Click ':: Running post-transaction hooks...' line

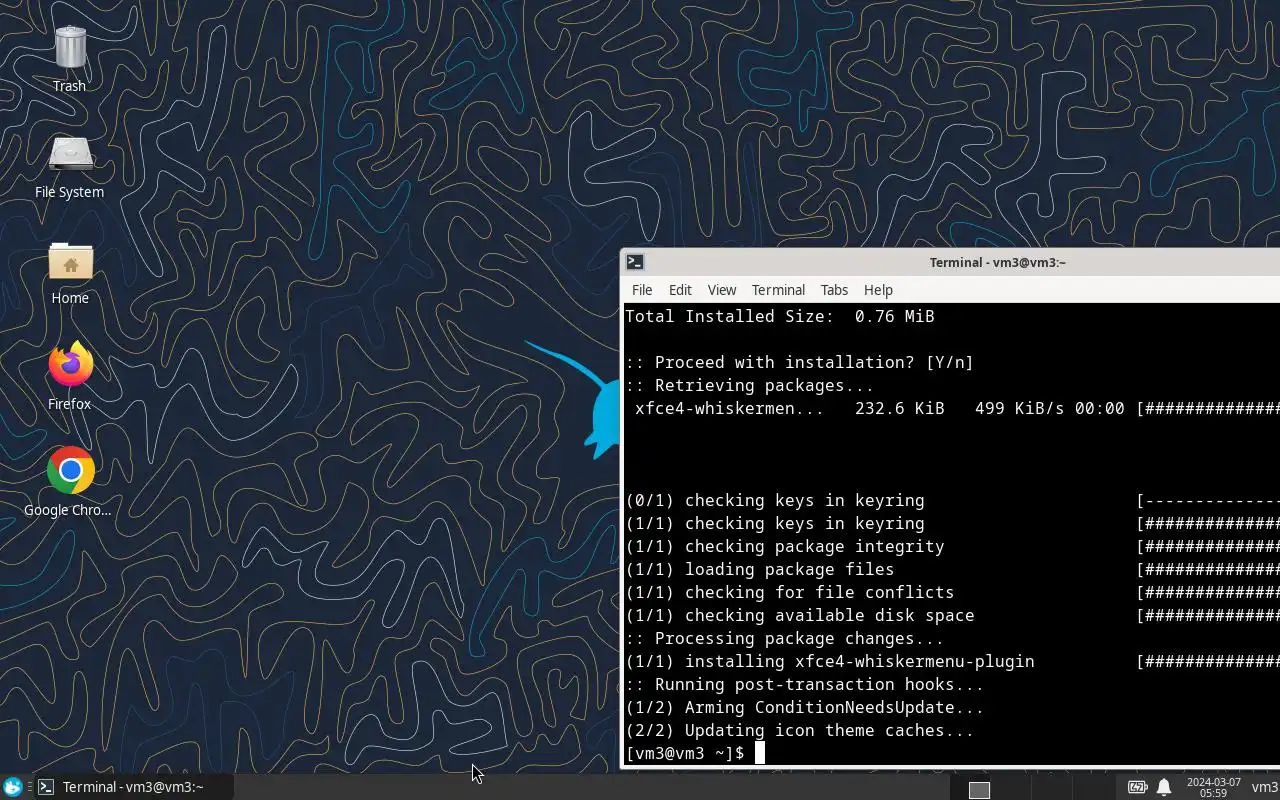pyautogui.click(x=805, y=684)
